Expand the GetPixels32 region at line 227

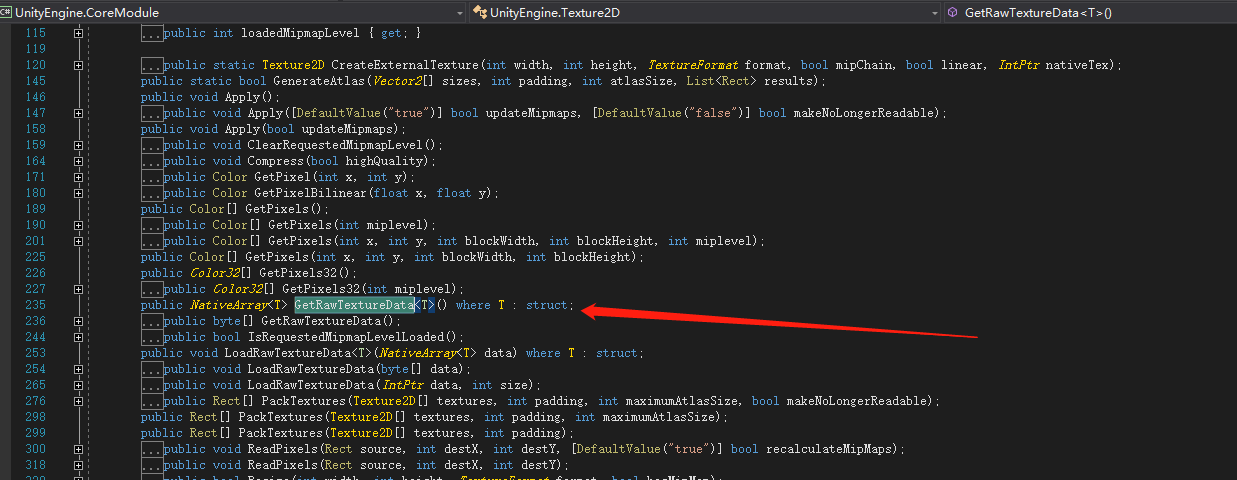78,289
